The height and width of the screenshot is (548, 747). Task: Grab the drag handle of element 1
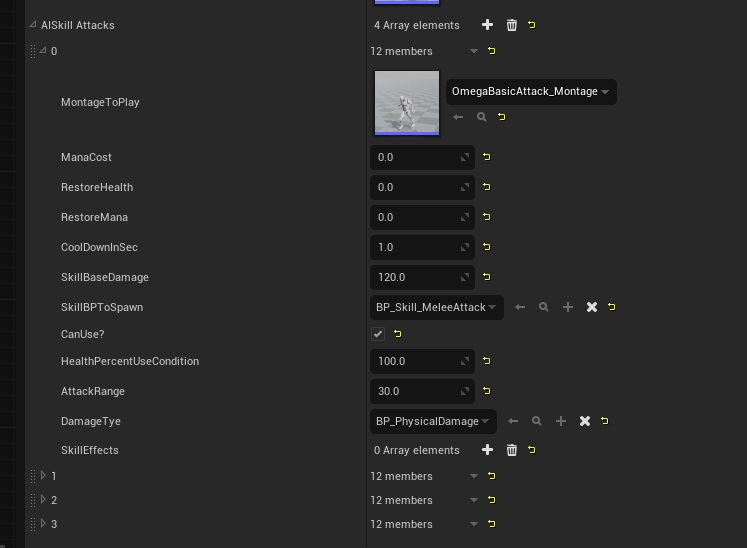[33, 476]
